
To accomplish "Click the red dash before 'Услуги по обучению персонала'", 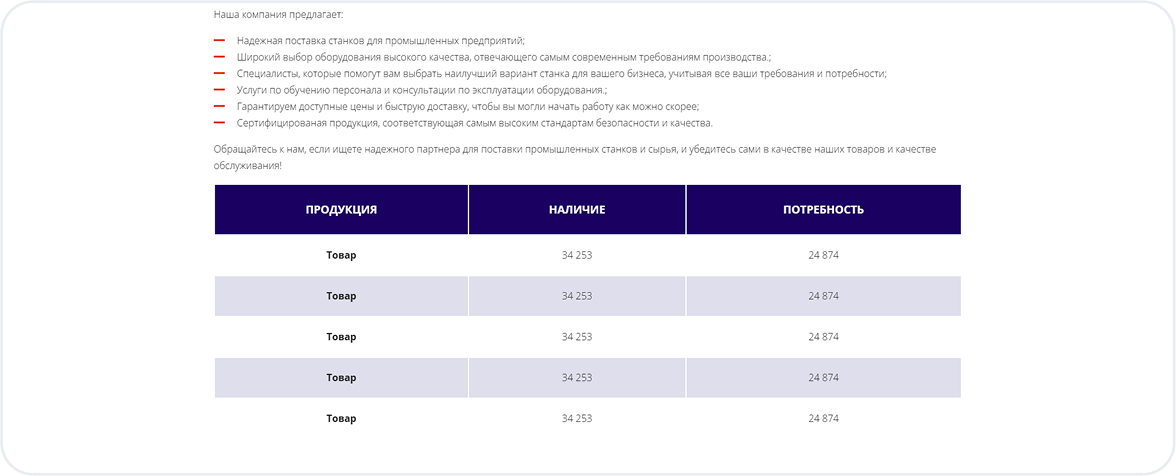I will pyautogui.click(x=219, y=90).
